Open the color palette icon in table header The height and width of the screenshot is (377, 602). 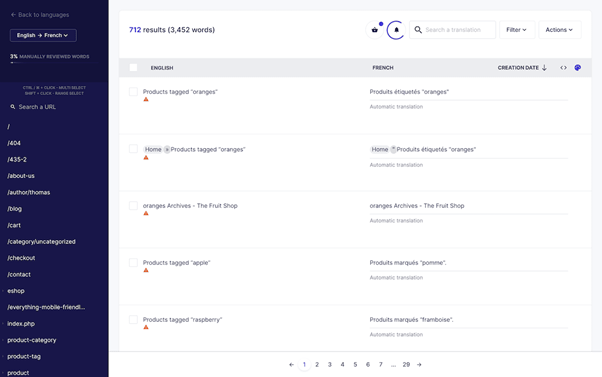[577, 68]
